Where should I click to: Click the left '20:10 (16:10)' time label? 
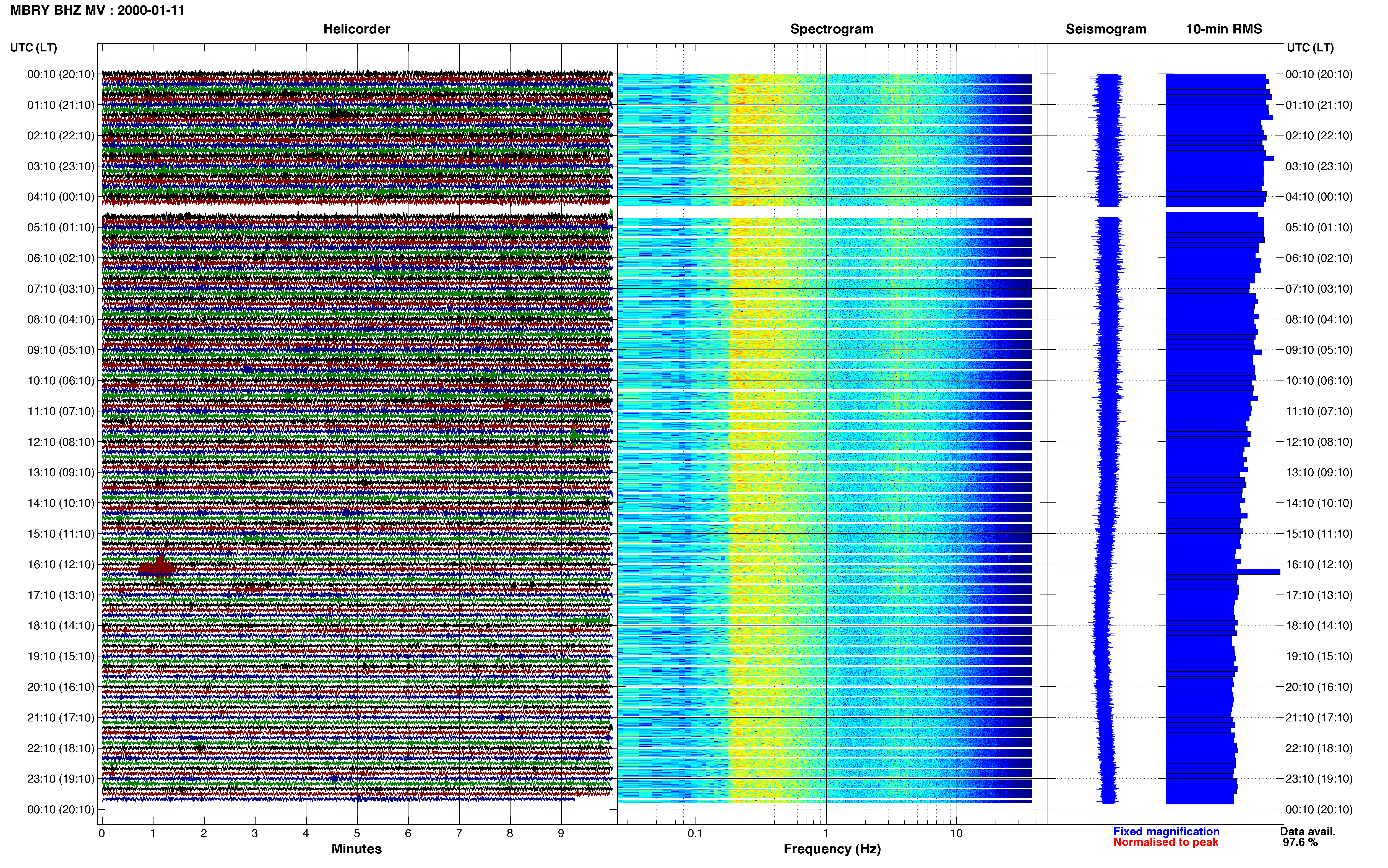coord(61,687)
